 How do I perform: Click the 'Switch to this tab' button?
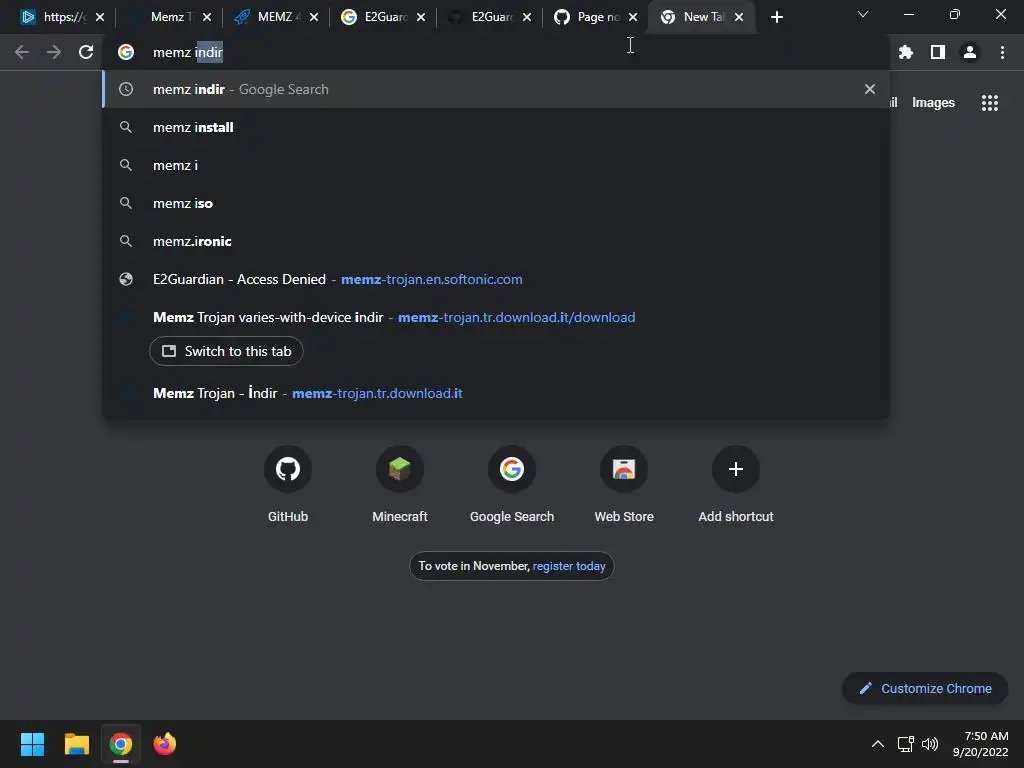[226, 351]
